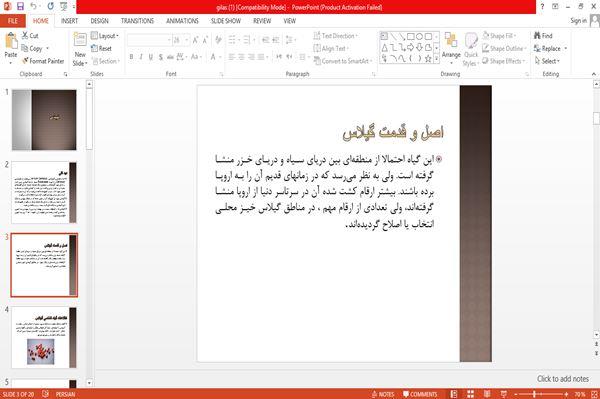This screenshot has width=600, height=399.
Task: Fit slide to current window
Action: pos(595,394)
